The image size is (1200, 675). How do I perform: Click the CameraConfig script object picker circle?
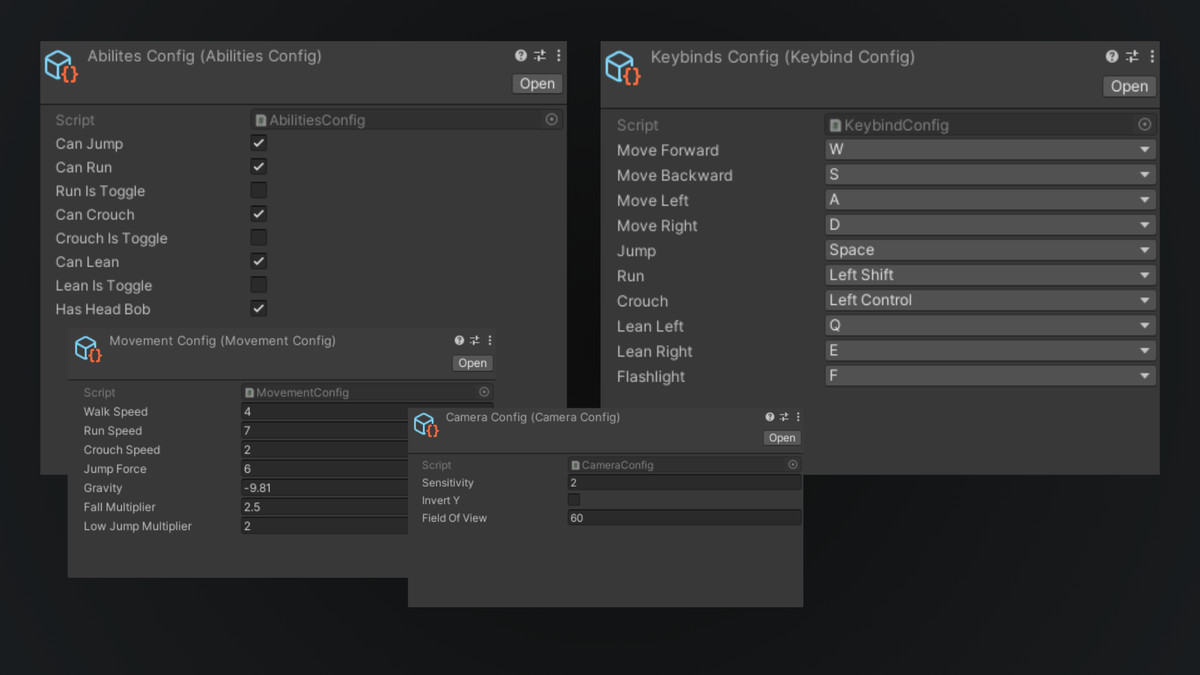tap(794, 464)
